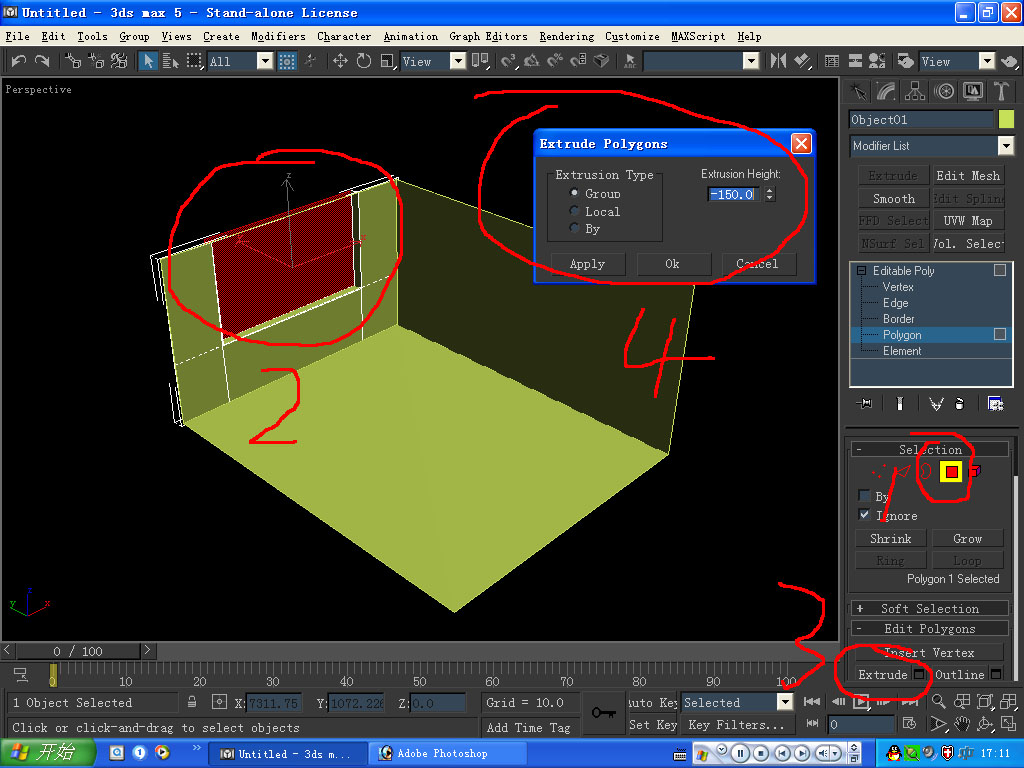Screen dimensions: 1024x768
Task: Click Configure Modifier Sets icon
Action: pos(995,404)
